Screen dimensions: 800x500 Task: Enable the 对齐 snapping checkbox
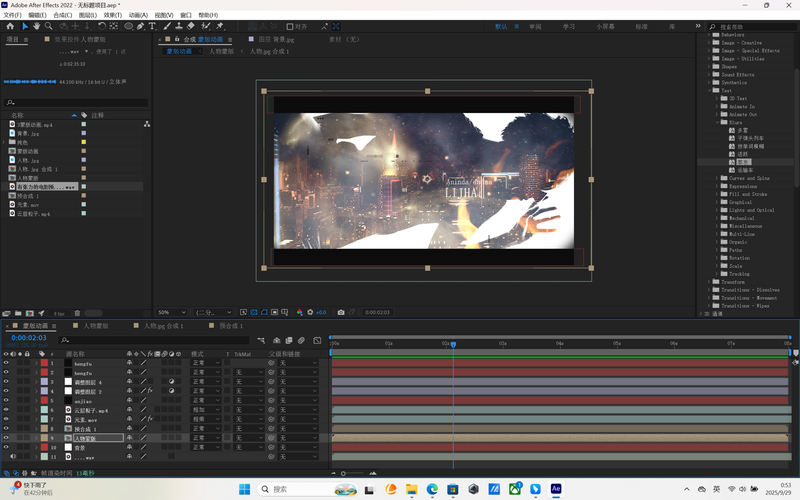click(289, 26)
